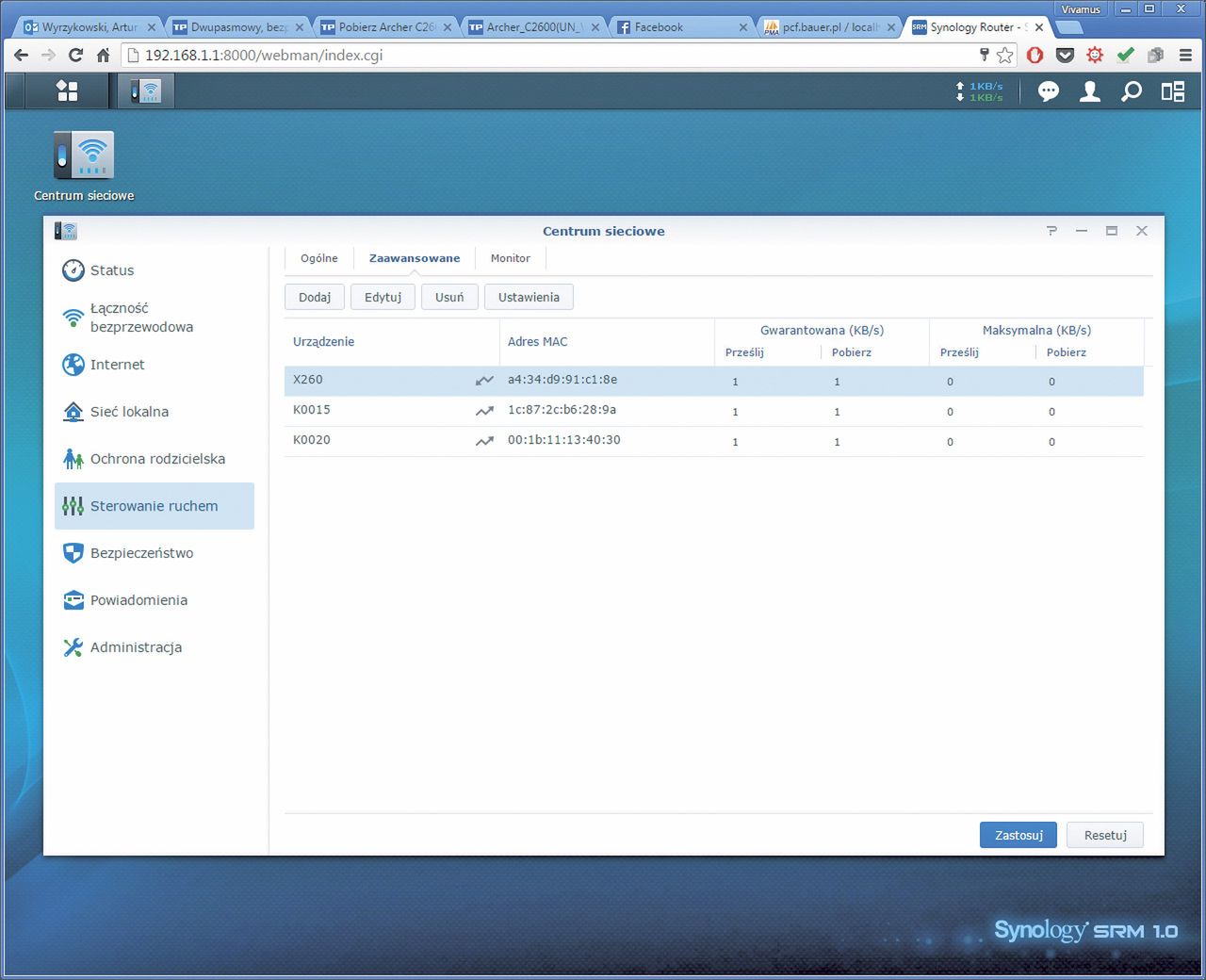Image resolution: width=1206 pixels, height=980 pixels.
Task: Bookmark page with star icon
Action: 1005,56
